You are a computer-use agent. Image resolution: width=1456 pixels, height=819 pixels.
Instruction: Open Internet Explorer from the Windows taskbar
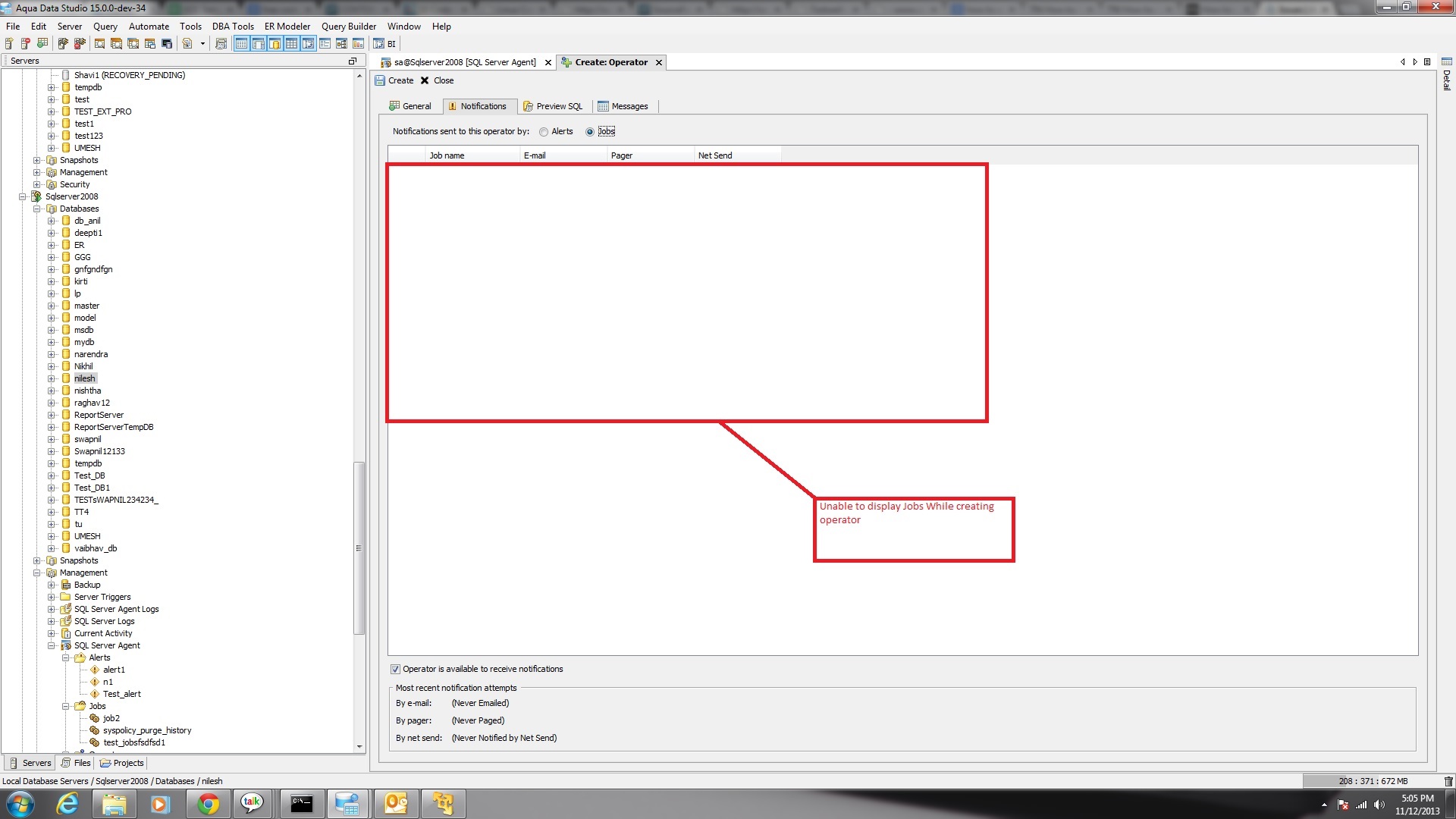pyautogui.click(x=67, y=804)
